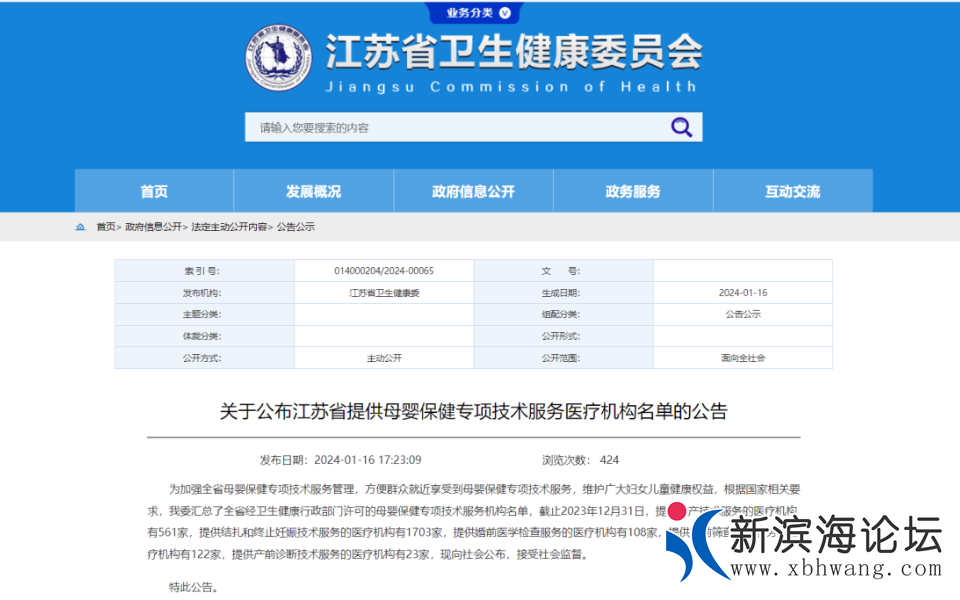The height and width of the screenshot is (600, 960).
Task: Open the 政务服务 navigation tab
Action: pyautogui.click(x=633, y=191)
